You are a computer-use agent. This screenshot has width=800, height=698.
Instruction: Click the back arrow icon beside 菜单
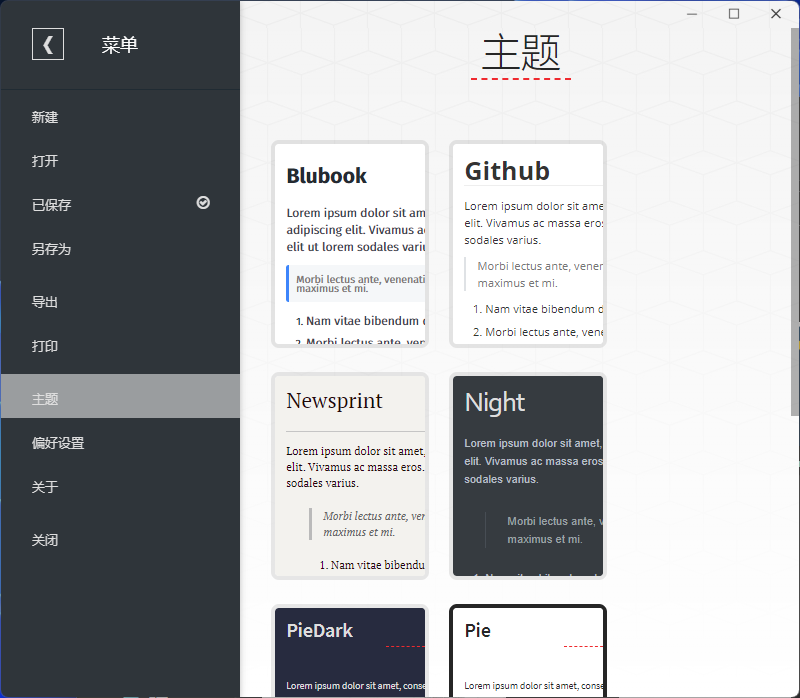coord(48,45)
